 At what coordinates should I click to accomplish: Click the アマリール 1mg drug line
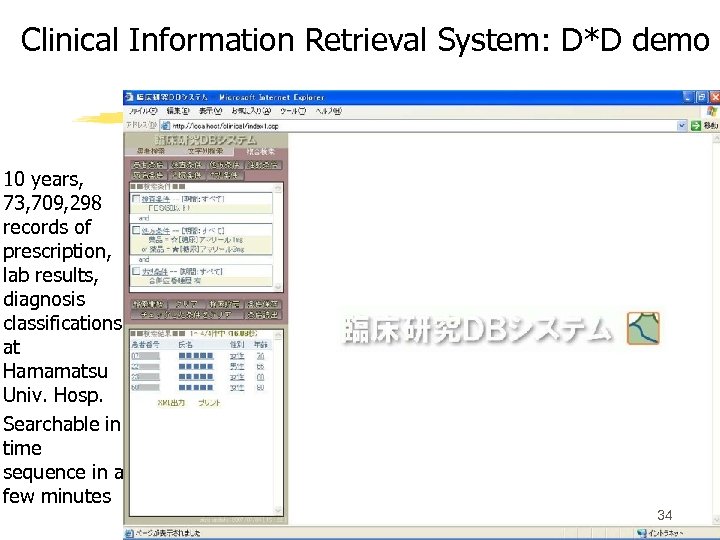tap(195, 240)
